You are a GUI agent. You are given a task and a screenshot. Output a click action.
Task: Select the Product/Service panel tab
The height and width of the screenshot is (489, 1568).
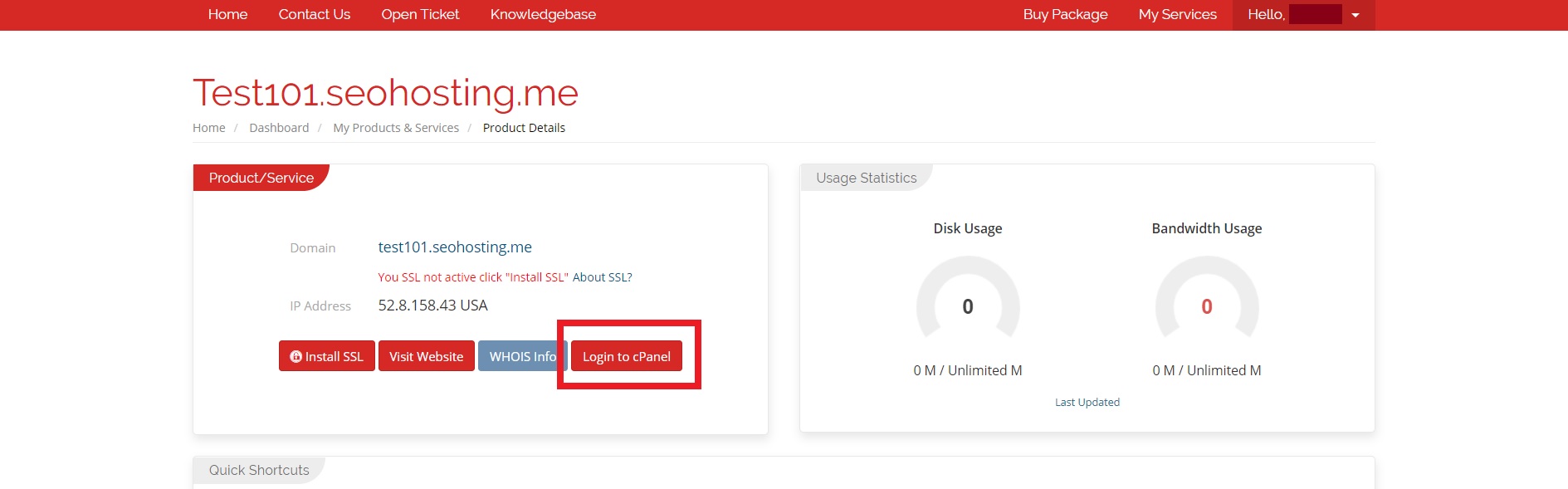click(261, 178)
